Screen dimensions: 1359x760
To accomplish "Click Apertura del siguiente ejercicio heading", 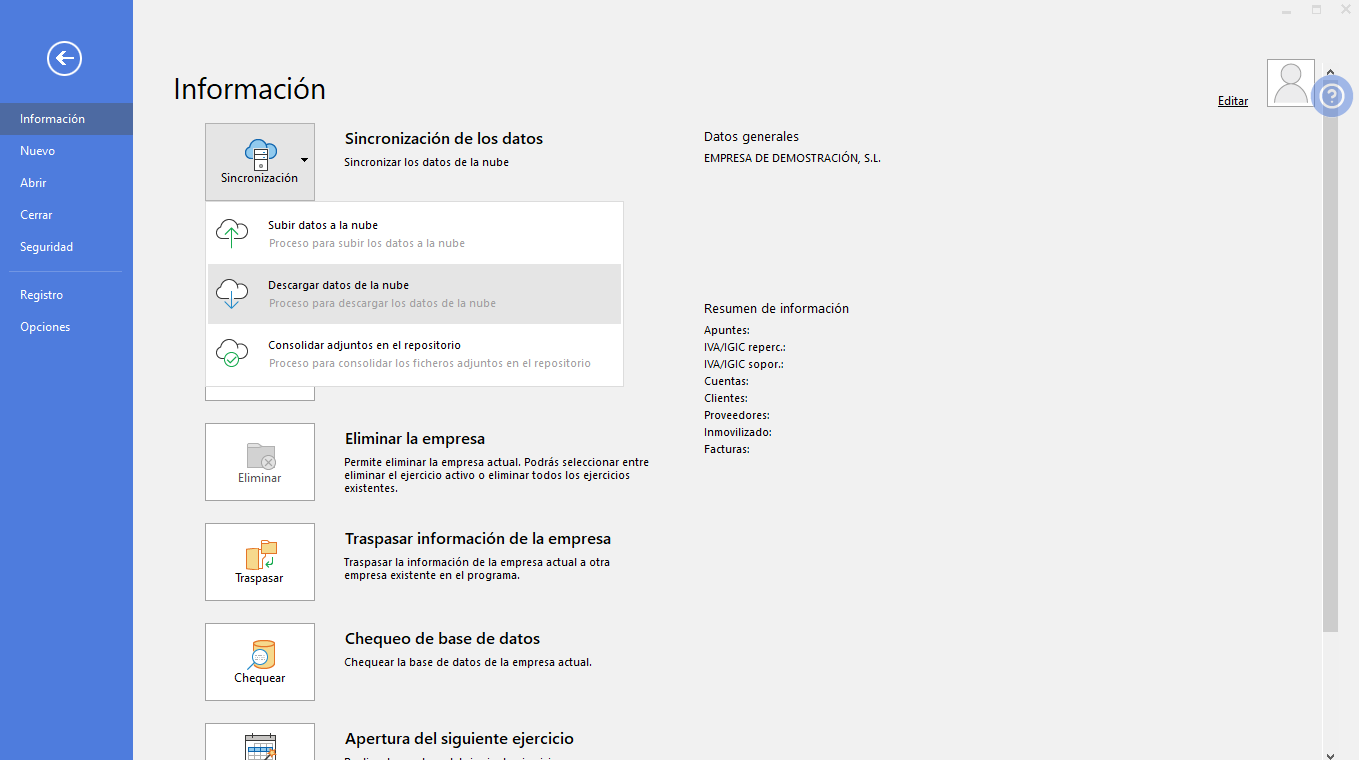I will [459, 739].
